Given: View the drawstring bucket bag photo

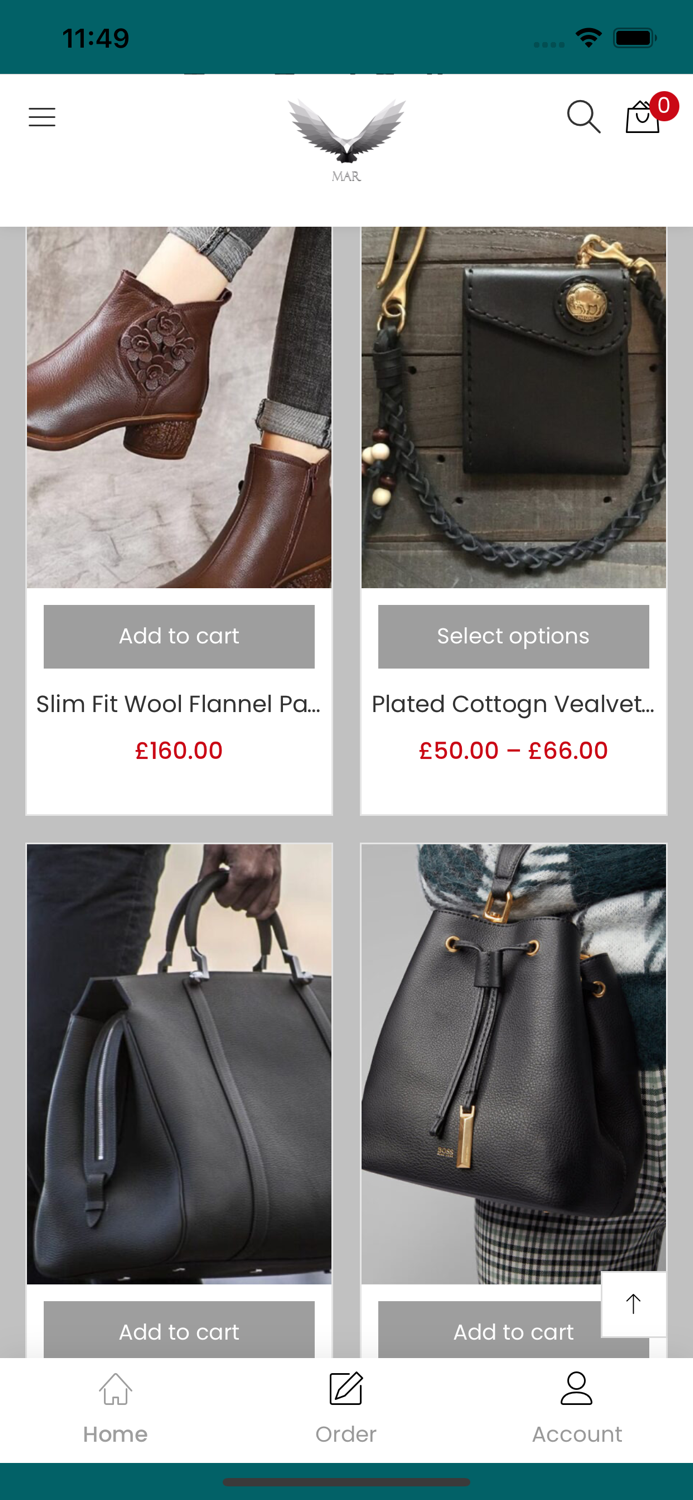Looking at the screenshot, I should [x=513, y=1064].
